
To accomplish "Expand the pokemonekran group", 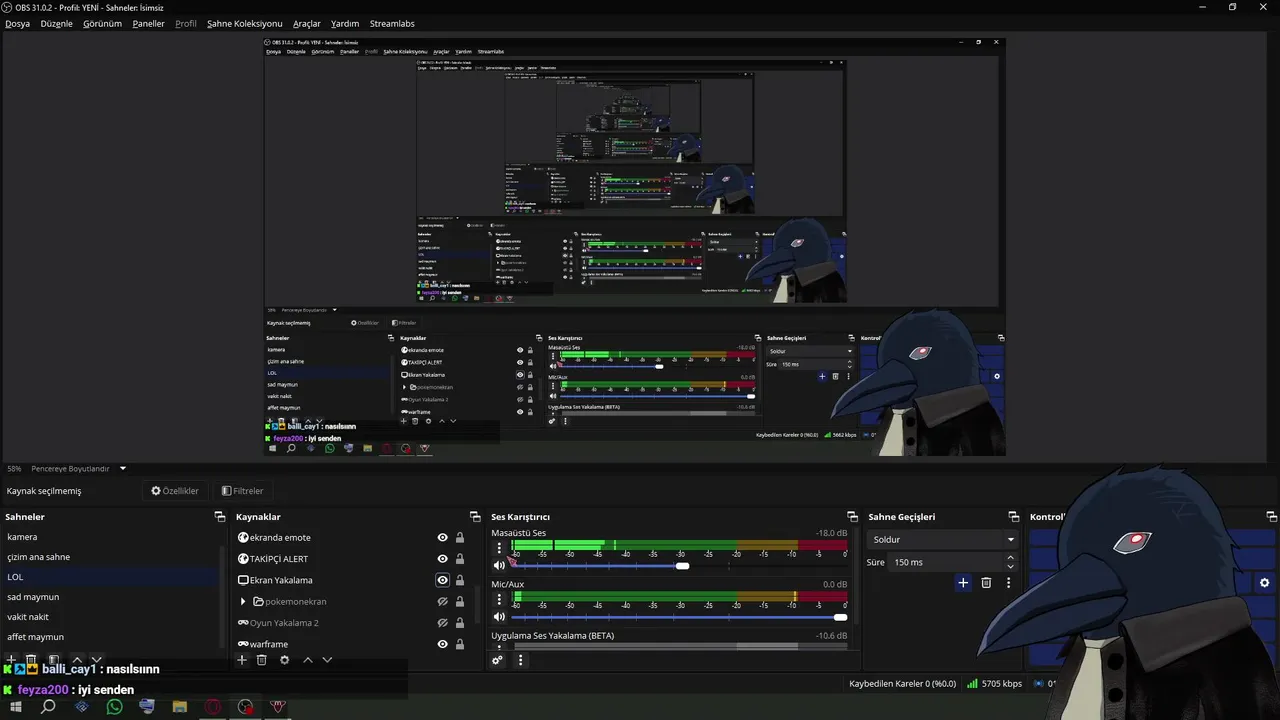I will click(243, 602).
